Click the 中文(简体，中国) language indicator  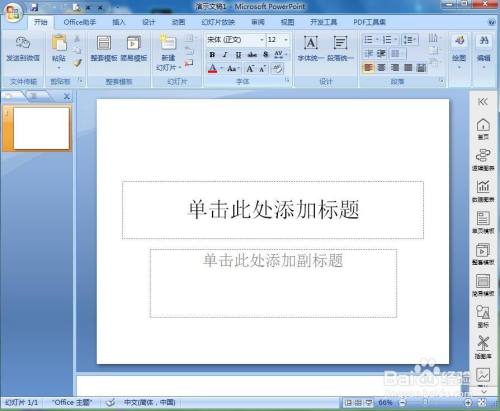[x=150, y=403]
